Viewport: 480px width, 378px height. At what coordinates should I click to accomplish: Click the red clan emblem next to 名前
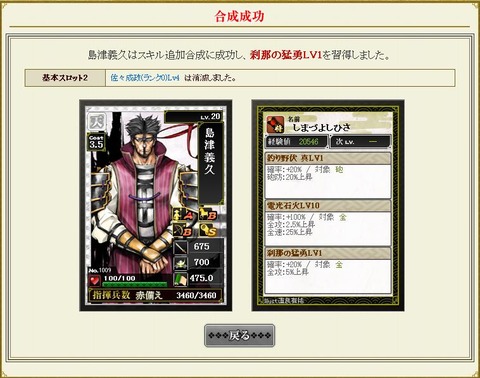coord(275,124)
